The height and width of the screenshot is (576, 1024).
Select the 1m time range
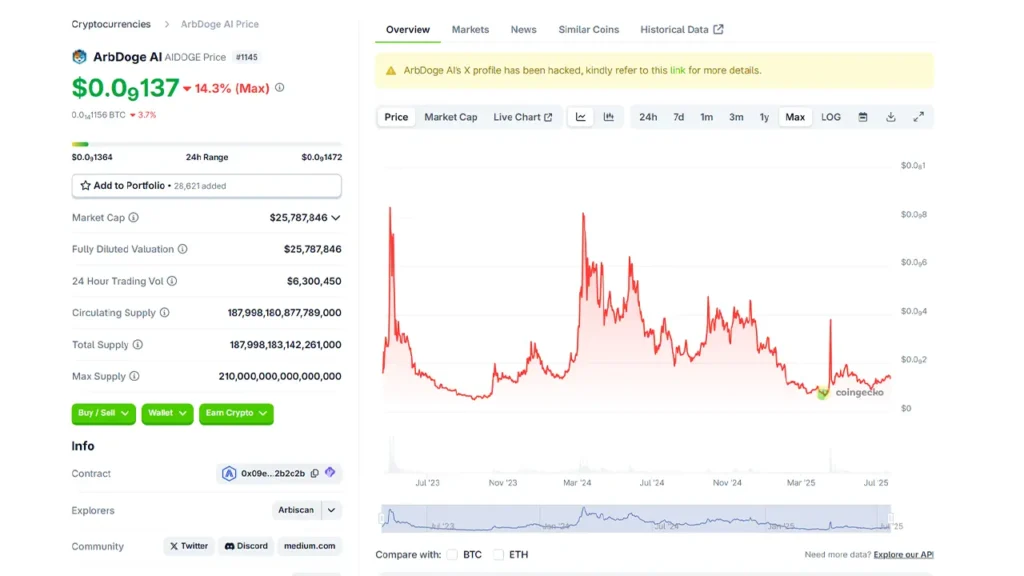[707, 117]
